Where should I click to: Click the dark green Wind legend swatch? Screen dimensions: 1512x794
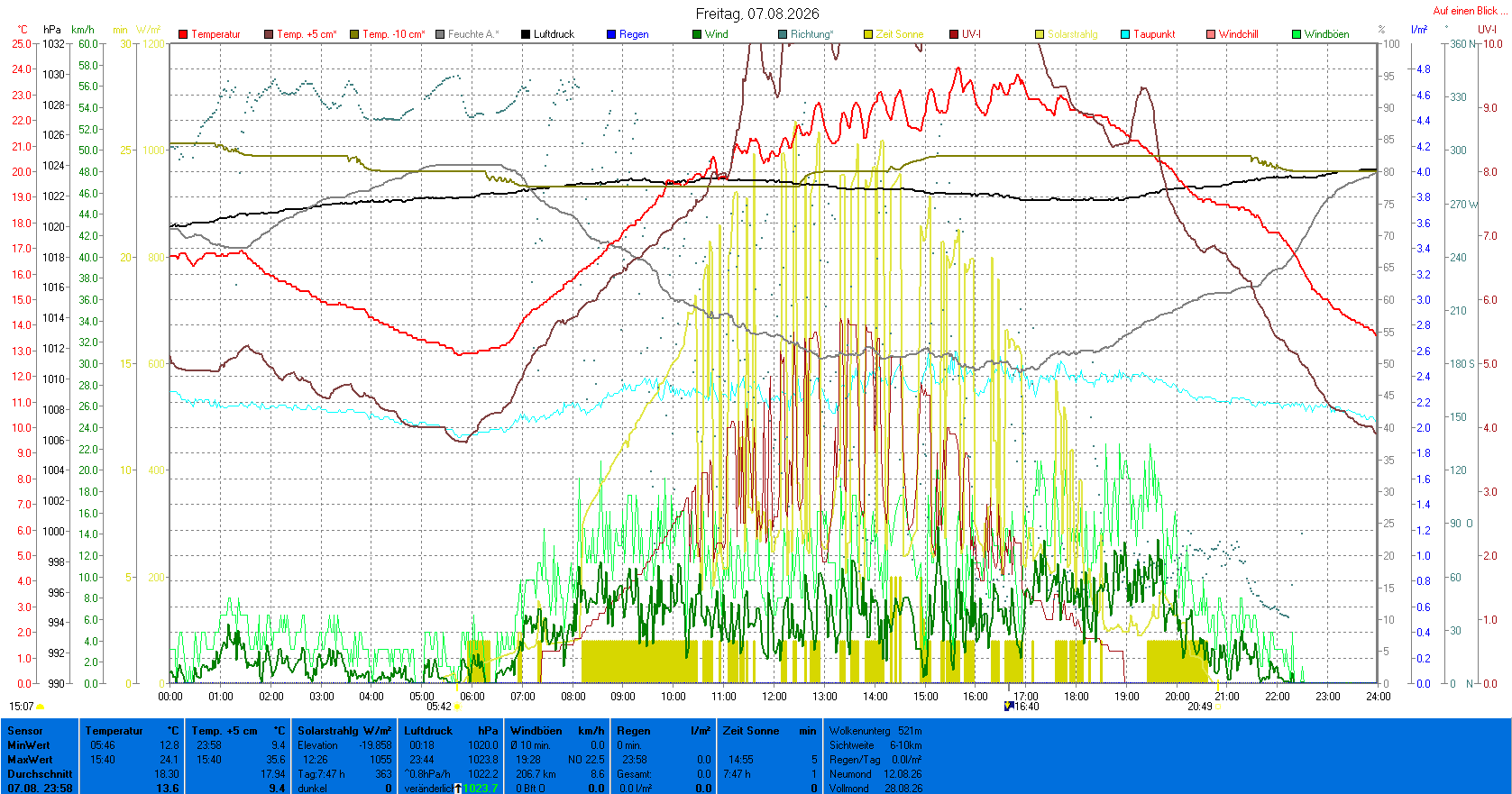(x=697, y=34)
